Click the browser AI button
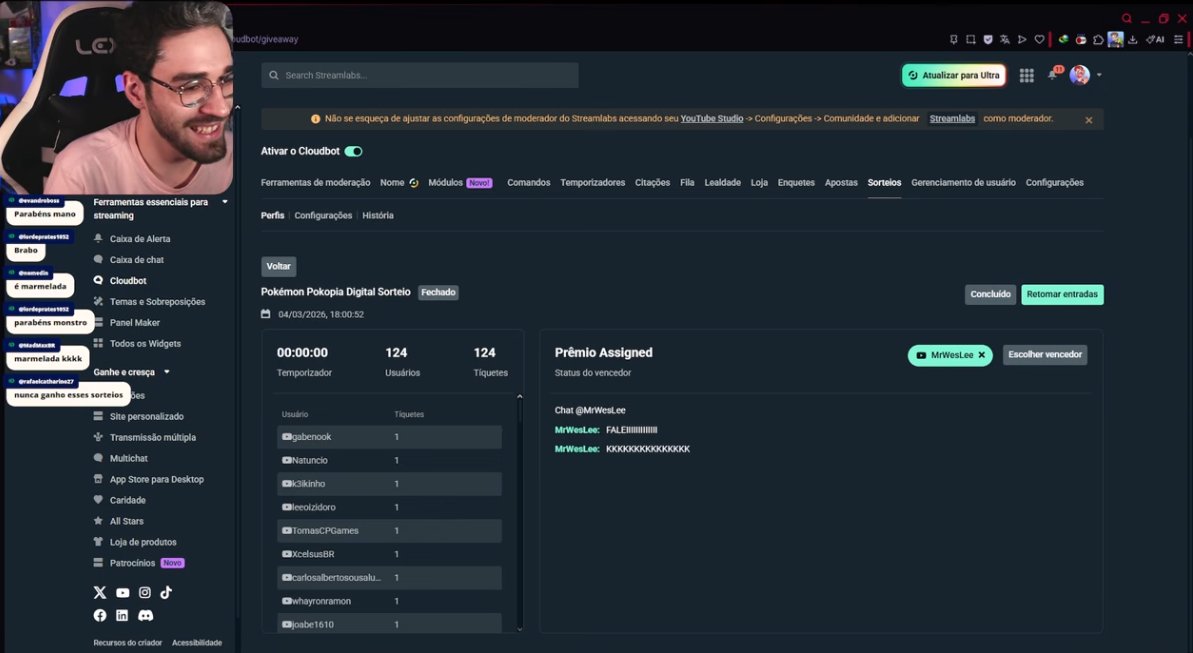This screenshot has height=653, width=1193. click(x=1156, y=40)
